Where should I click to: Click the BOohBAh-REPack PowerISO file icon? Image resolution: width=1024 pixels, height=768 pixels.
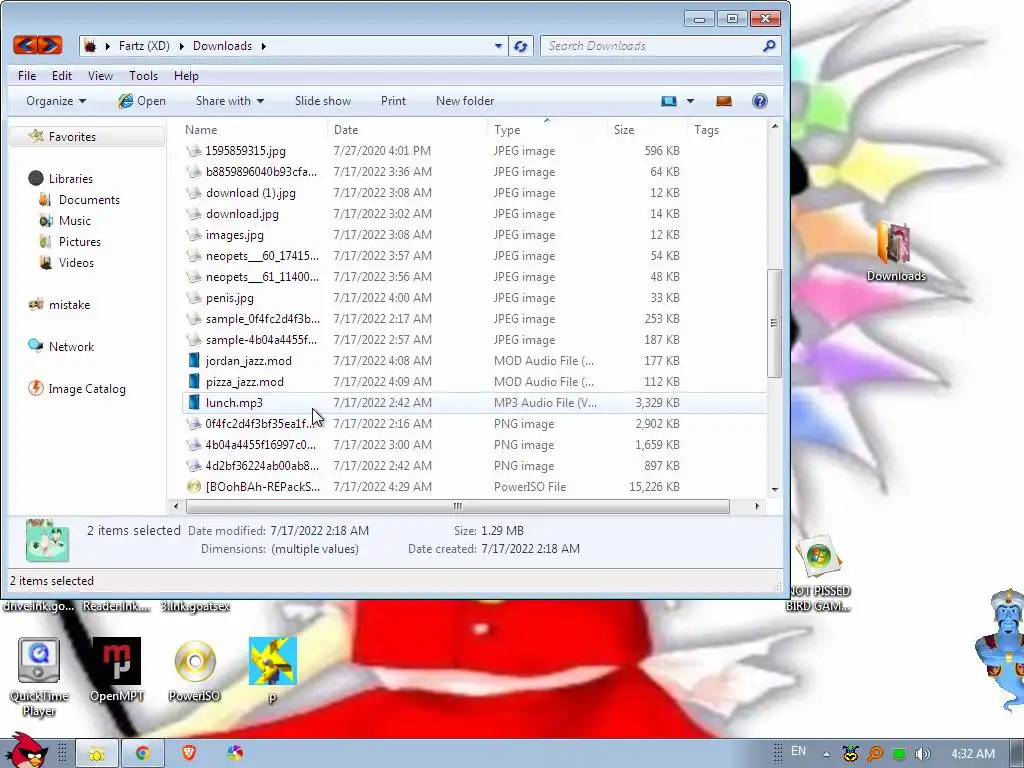click(x=194, y=487)
